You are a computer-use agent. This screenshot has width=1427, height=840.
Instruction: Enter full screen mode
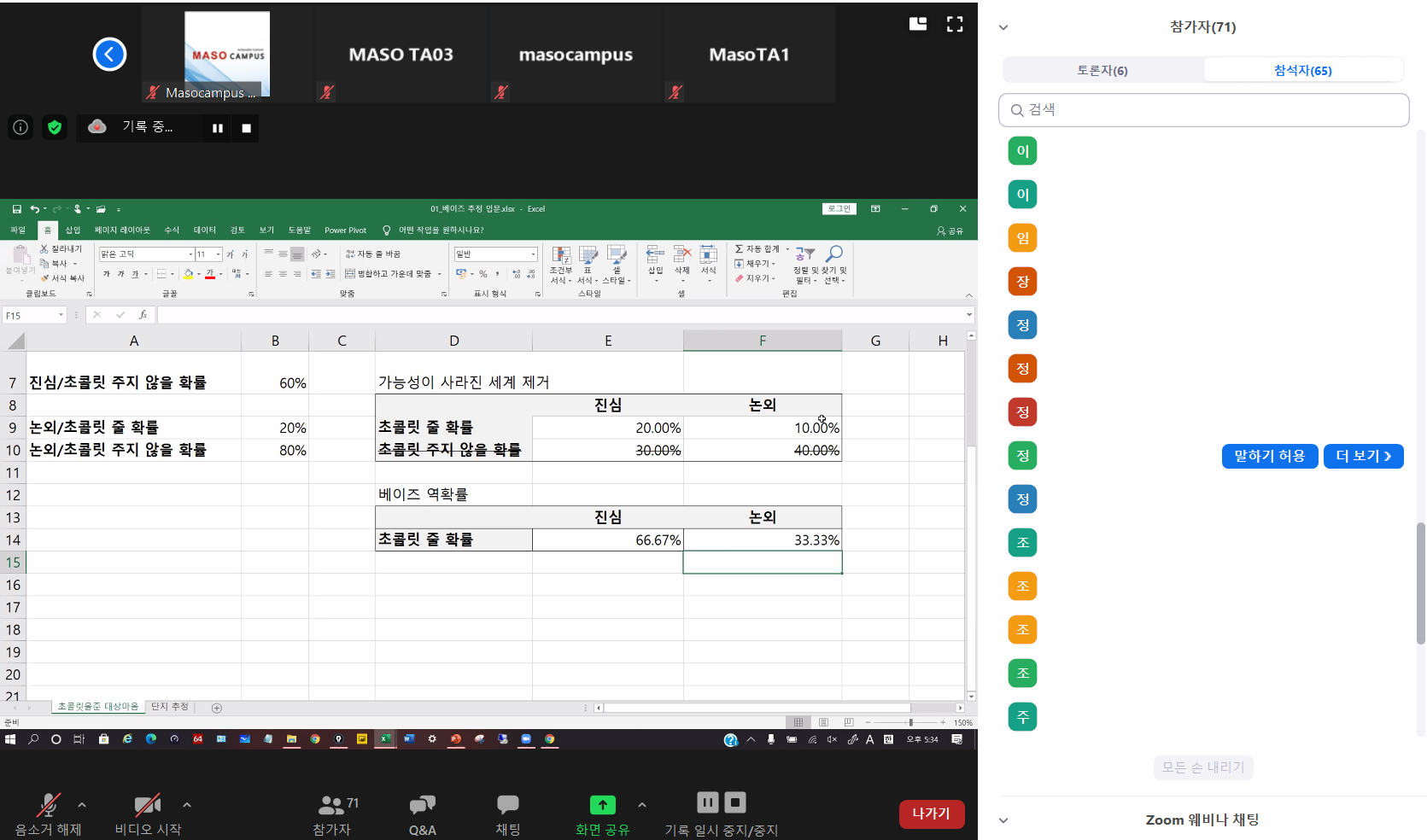[955, 24]
